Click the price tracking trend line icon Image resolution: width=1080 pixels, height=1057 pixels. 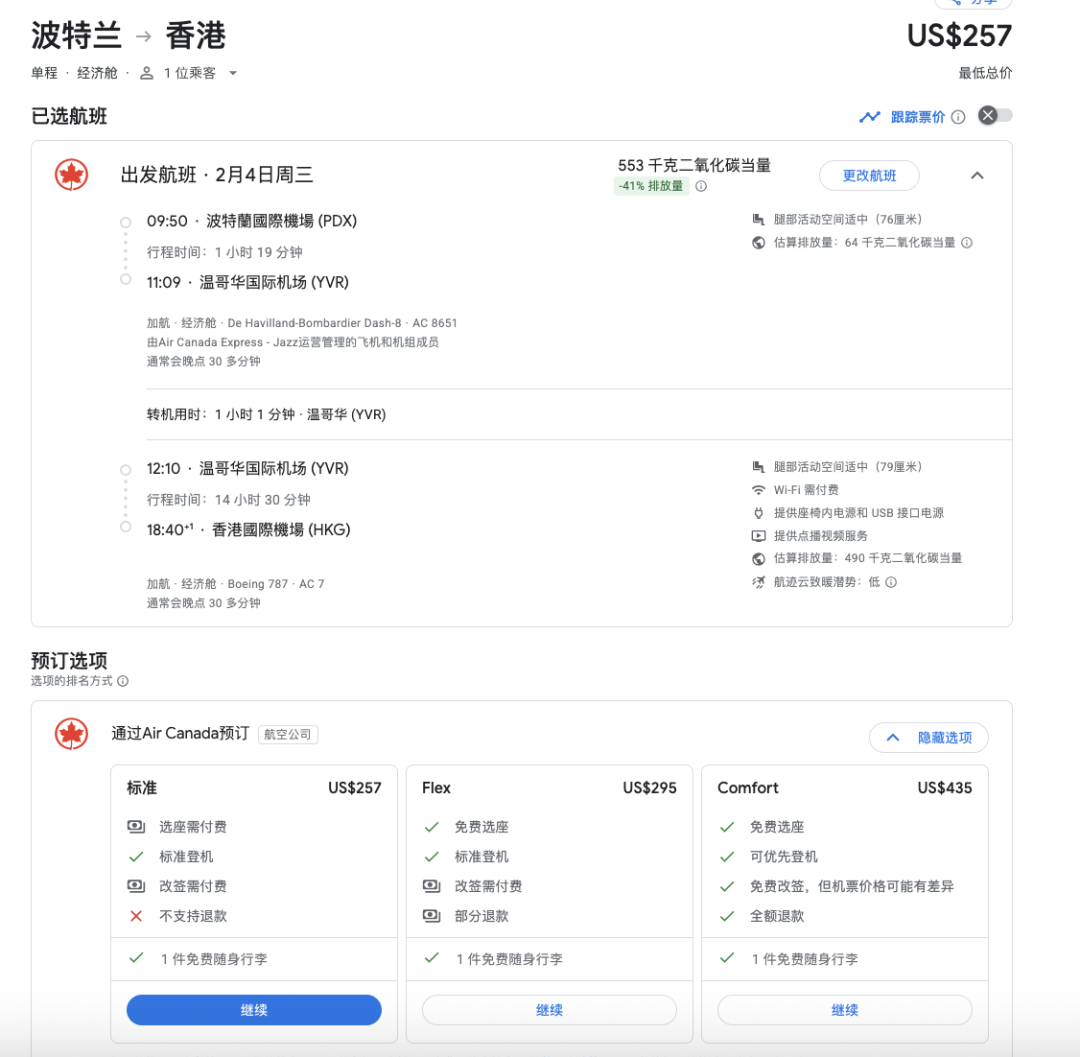coord(869,117)
